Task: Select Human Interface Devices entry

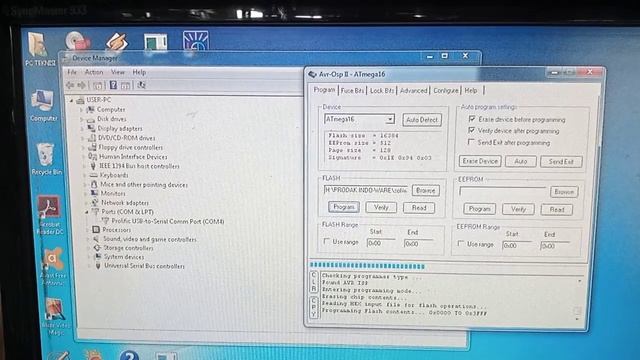Action: click(133, 157)
